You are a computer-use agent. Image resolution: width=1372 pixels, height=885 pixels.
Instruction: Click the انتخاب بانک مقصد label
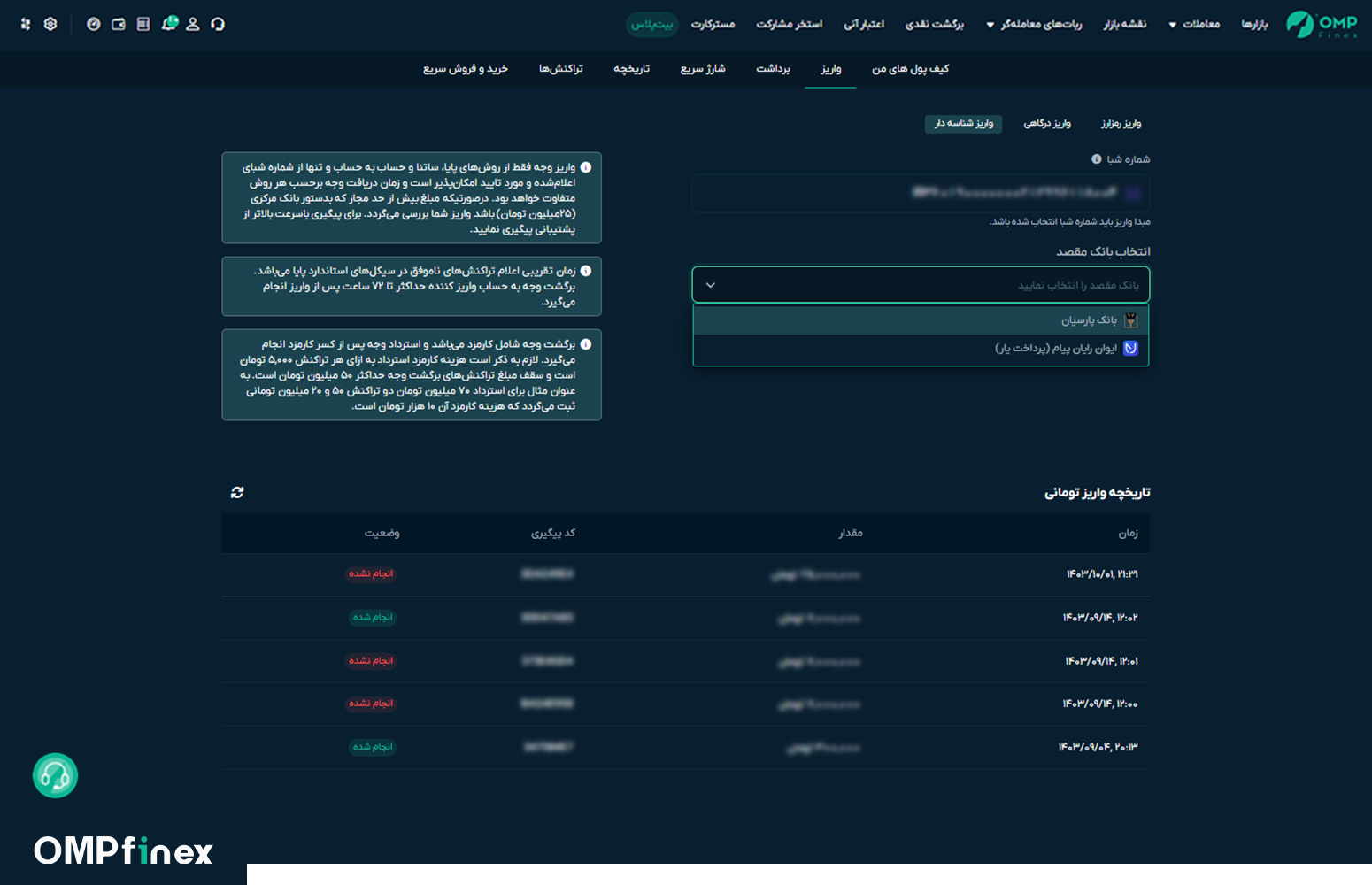coord(1103,251)
